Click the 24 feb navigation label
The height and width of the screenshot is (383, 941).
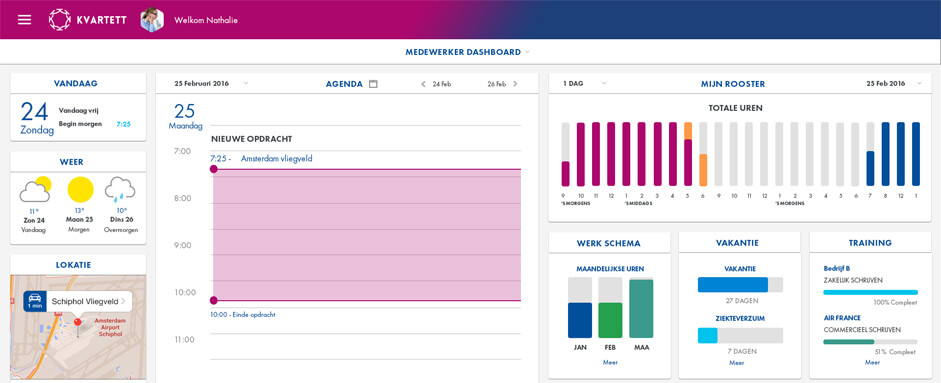(x=442, y=84)
